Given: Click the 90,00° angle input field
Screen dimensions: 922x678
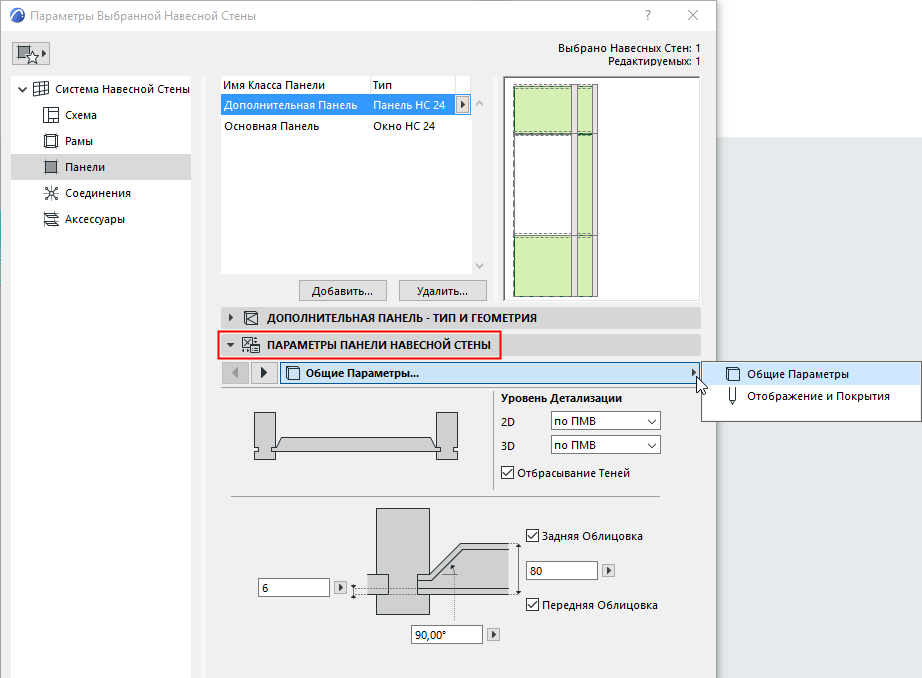Looking at the screenshot, I should point(445,634).
